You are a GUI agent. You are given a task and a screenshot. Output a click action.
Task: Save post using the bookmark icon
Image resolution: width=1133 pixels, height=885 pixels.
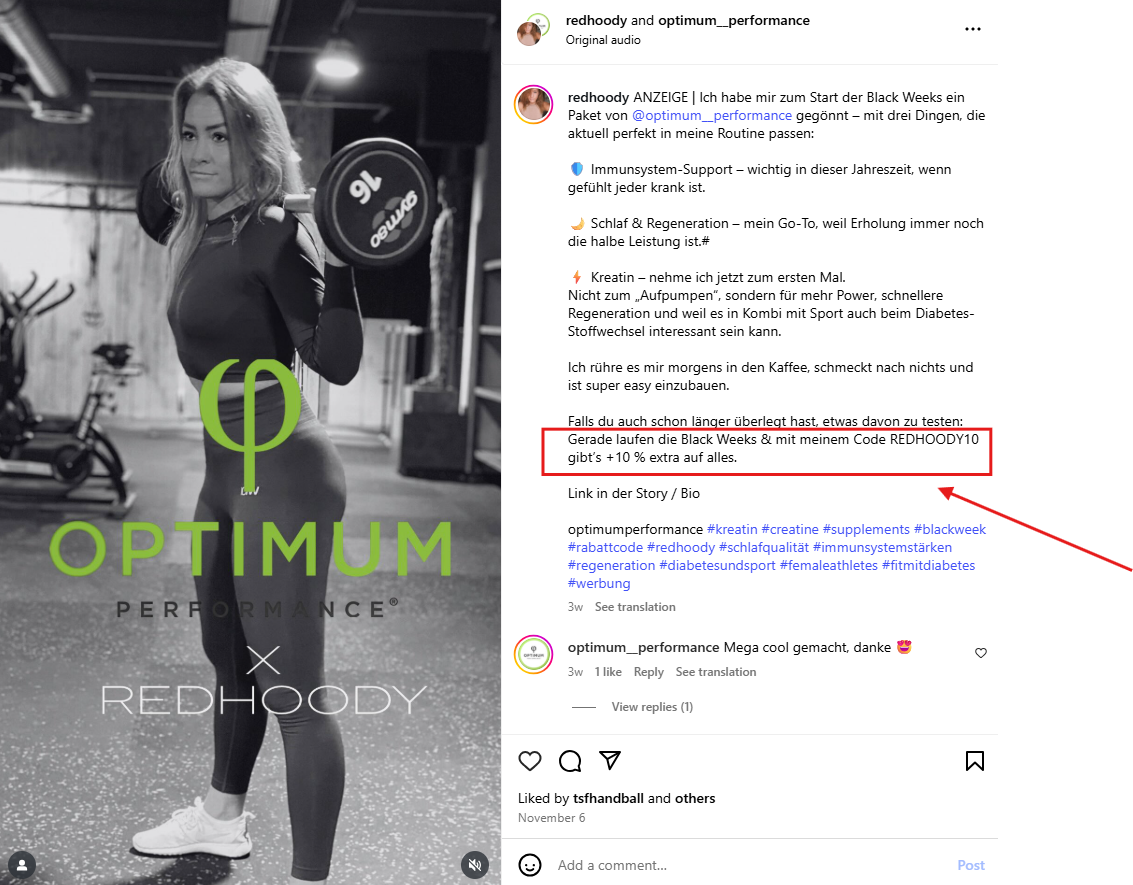point(975,761)
